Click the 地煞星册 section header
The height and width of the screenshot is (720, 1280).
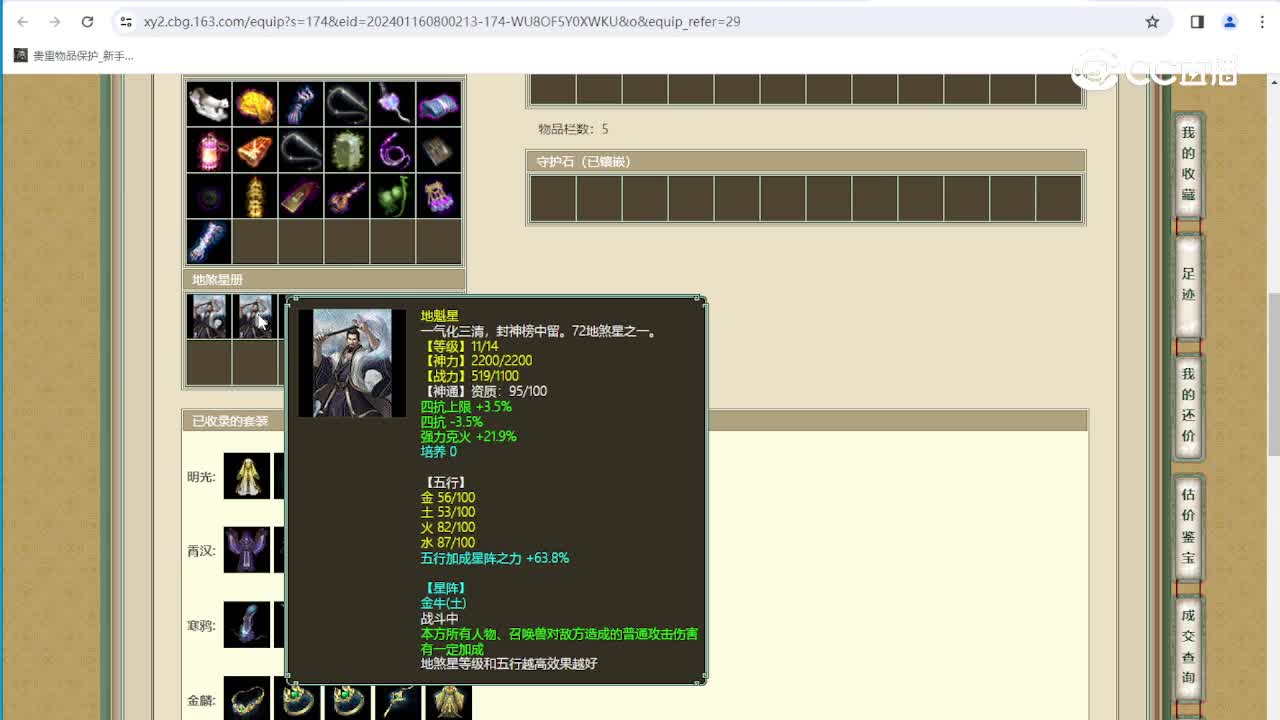coord(324,280)
